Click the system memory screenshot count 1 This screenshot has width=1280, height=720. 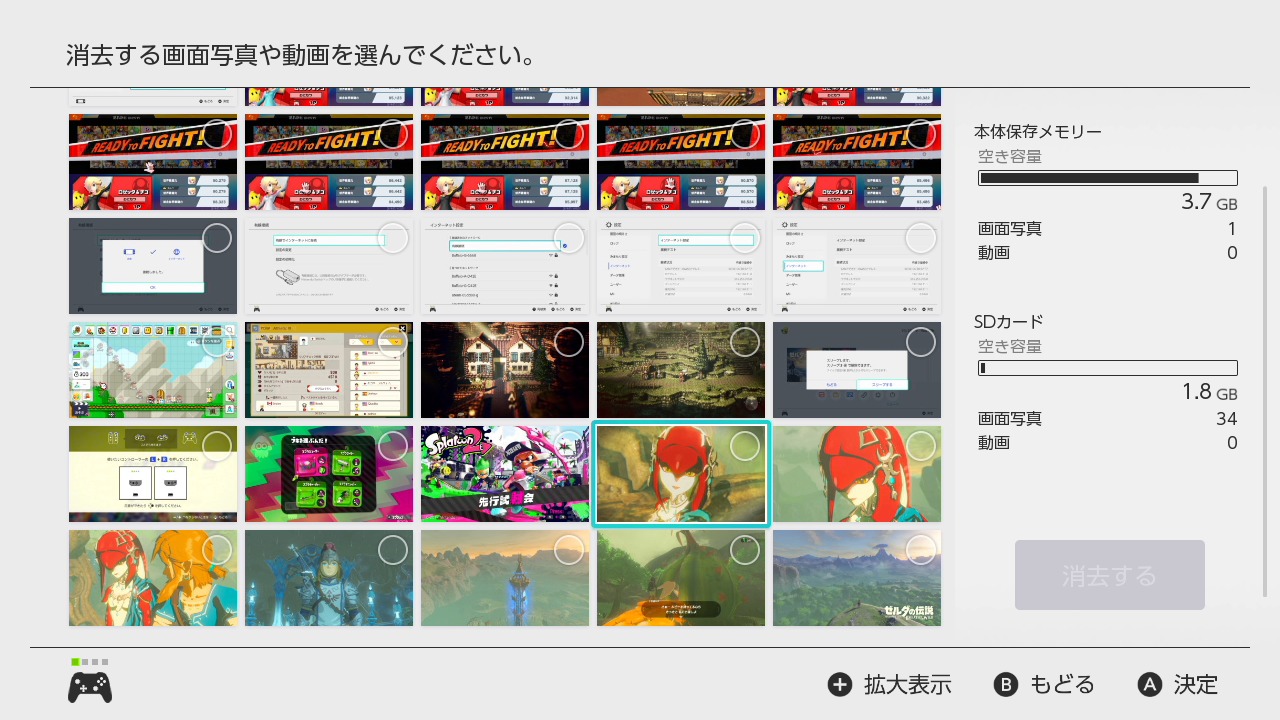pos(1232,228)
